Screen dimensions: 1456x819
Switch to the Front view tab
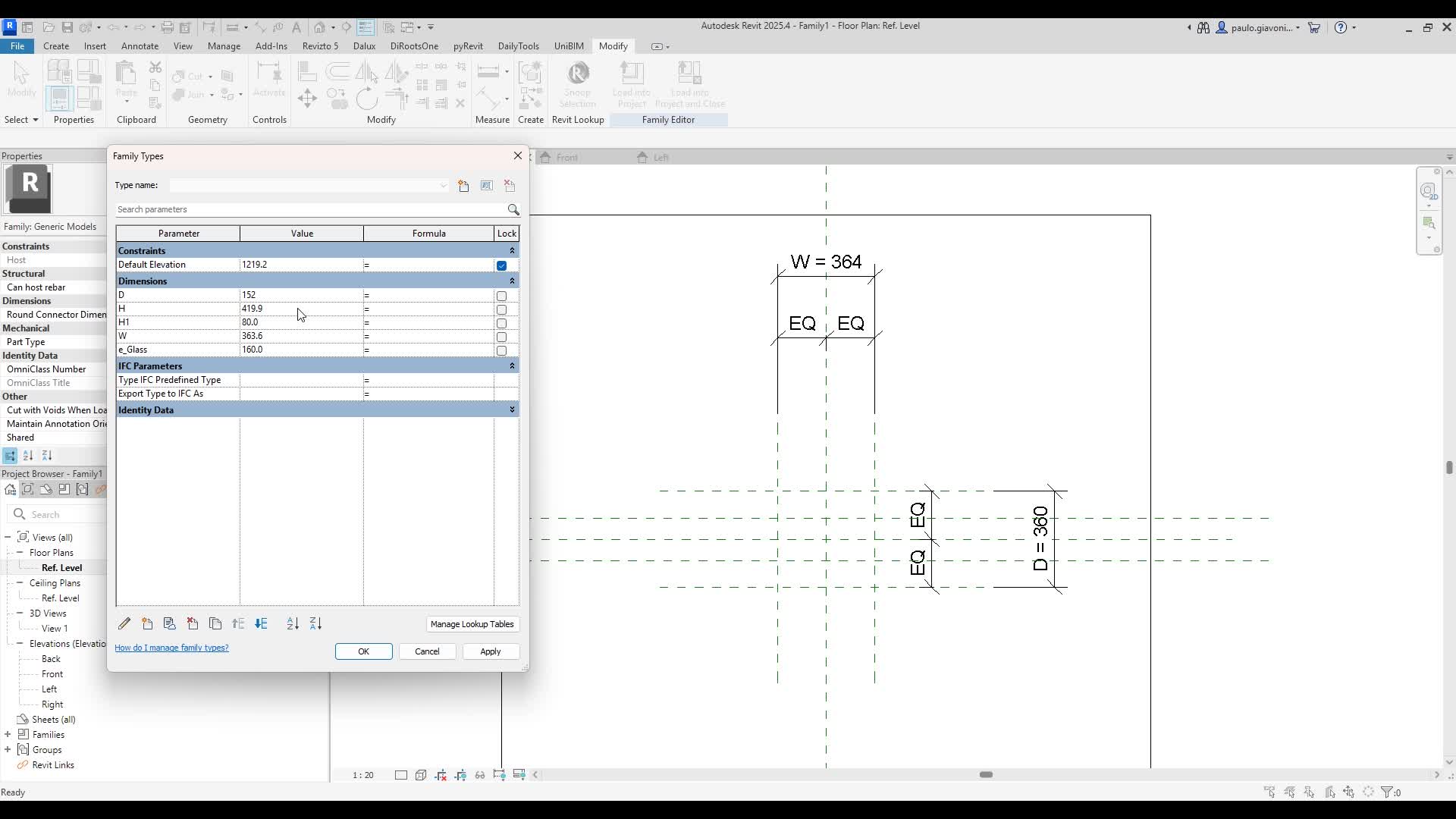[x=567, y=158]
